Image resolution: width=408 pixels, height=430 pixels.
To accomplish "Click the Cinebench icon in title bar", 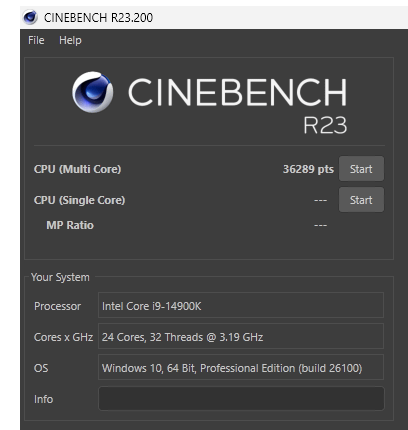I will (30, 17).
